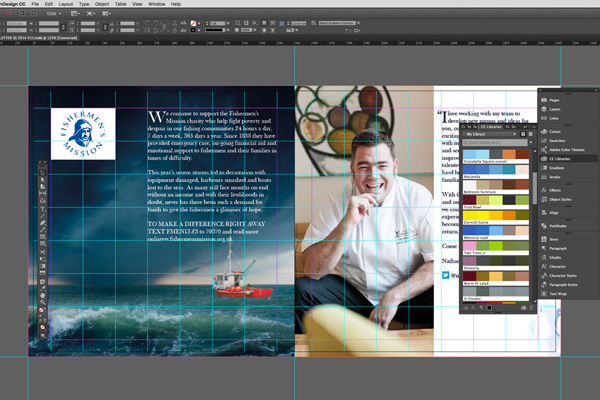Viewport: 600px width, 400px height.
Task: Select the Pen tool
Action: (x=42, y=223)
